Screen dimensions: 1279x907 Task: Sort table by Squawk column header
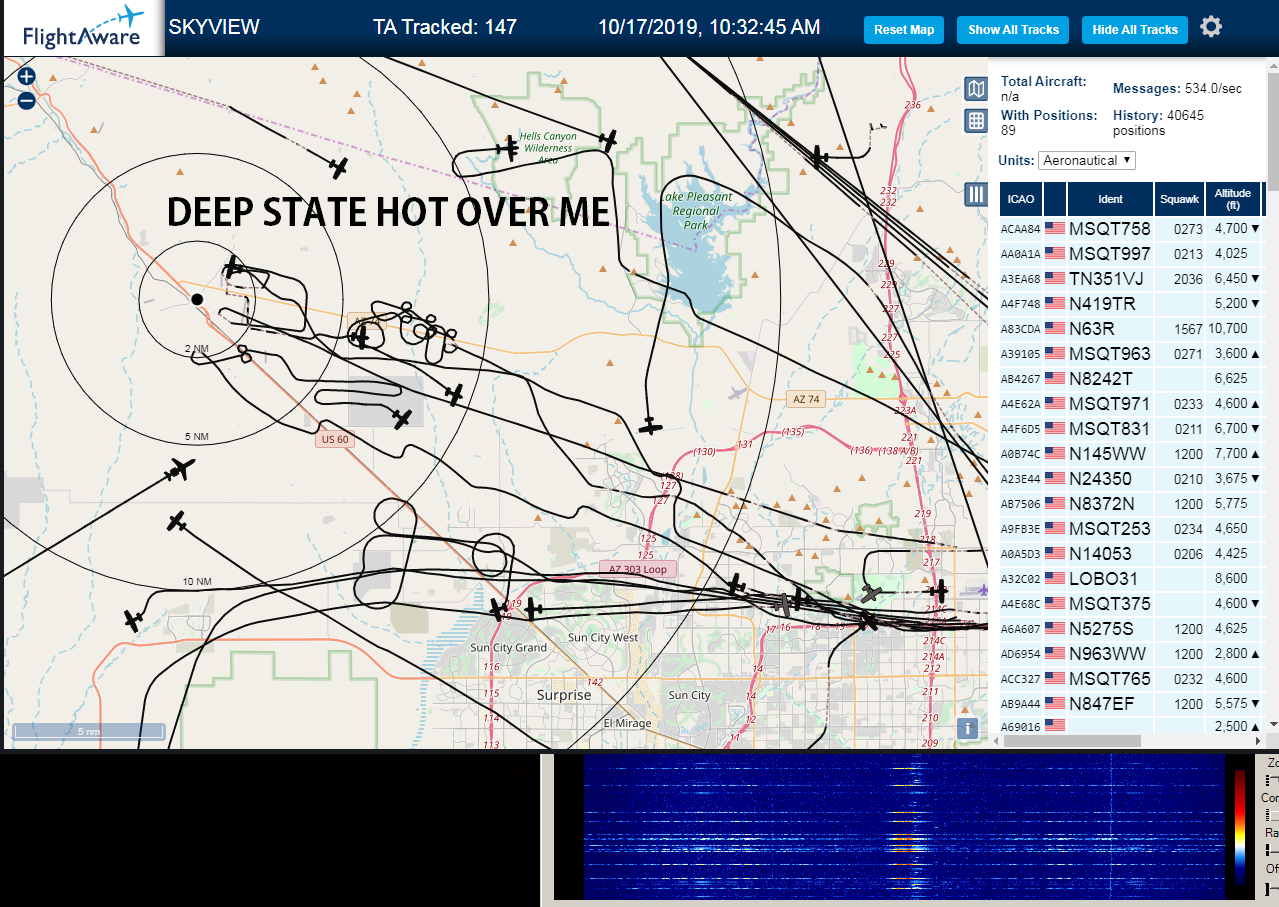point(1179,199)
